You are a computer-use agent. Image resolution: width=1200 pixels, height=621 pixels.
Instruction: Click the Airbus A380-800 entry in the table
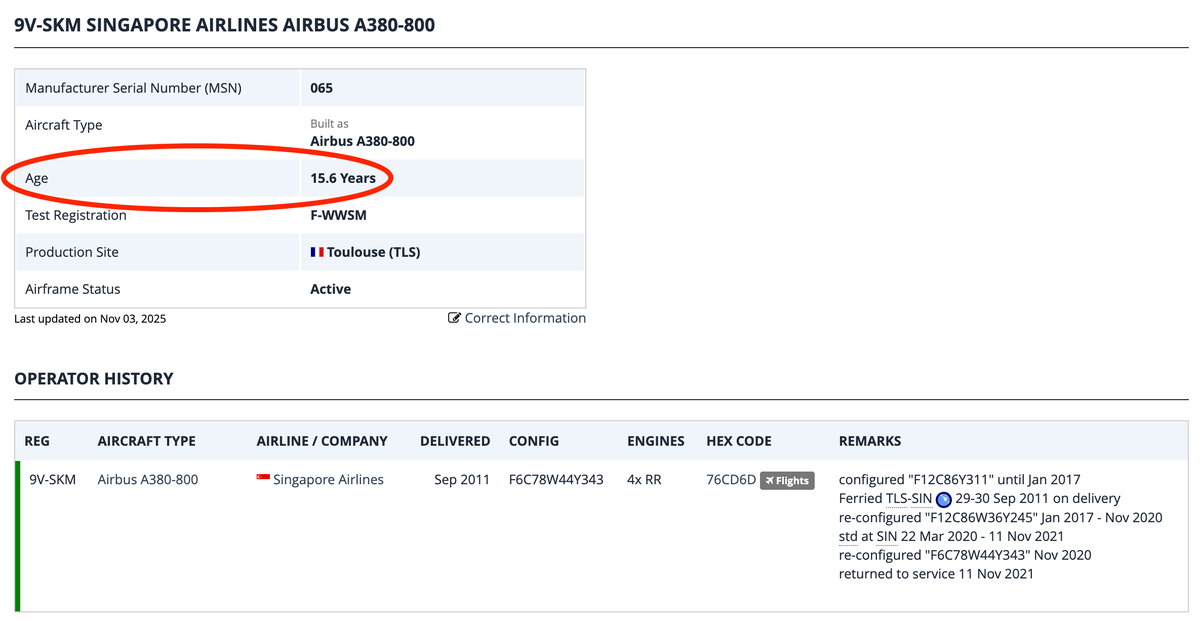[x=148, y=479]
